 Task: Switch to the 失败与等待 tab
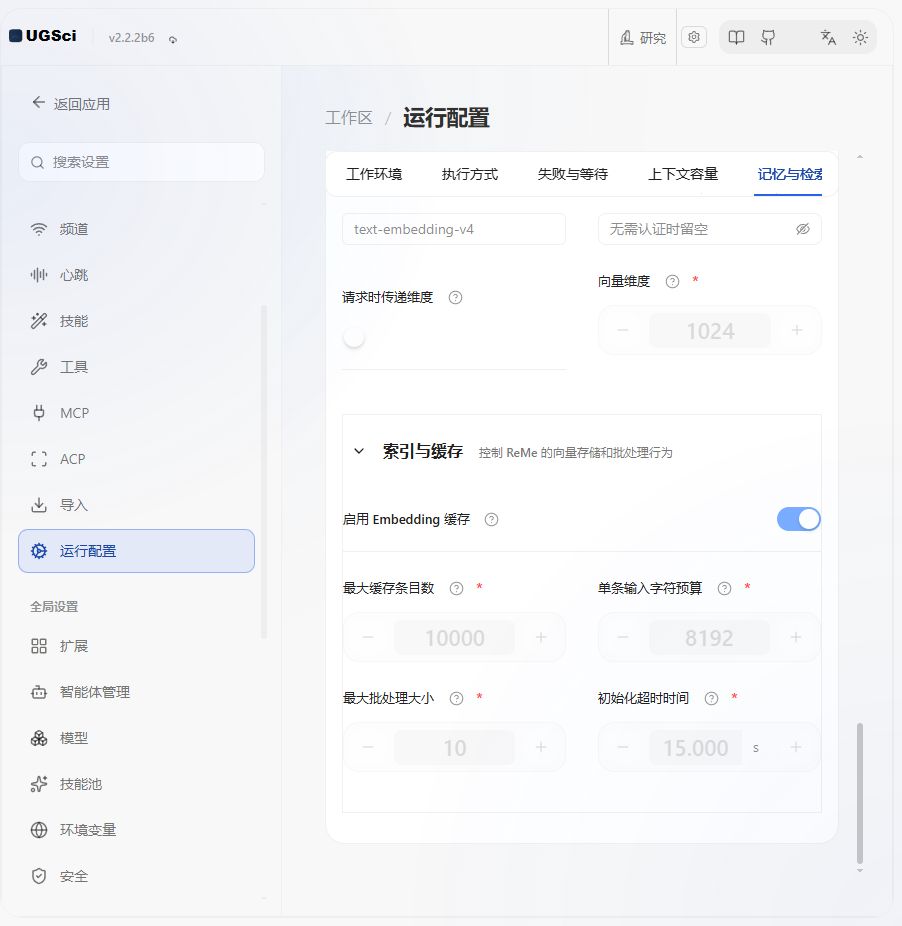(572, 174)
